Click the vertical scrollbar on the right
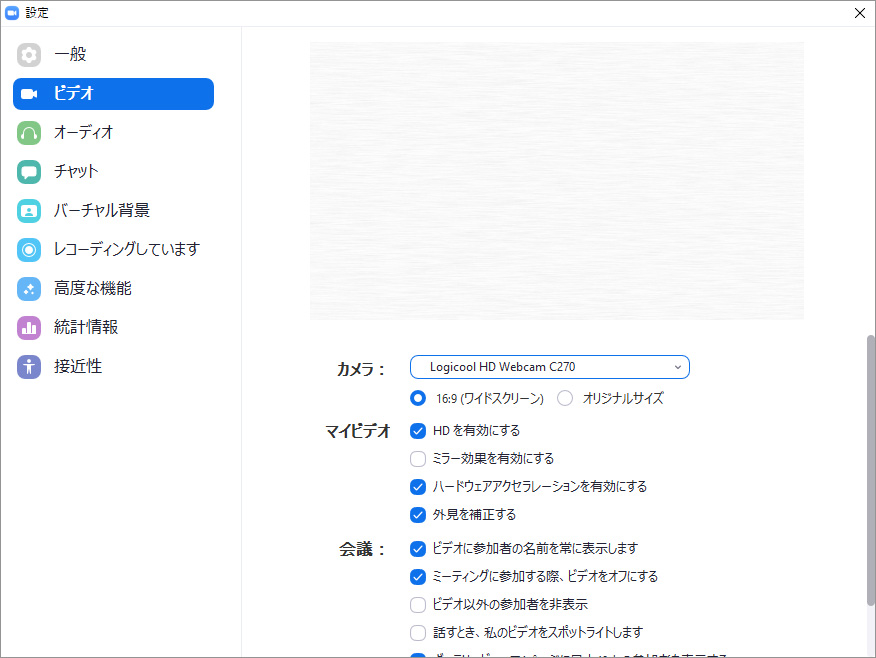 click(870, 470)
